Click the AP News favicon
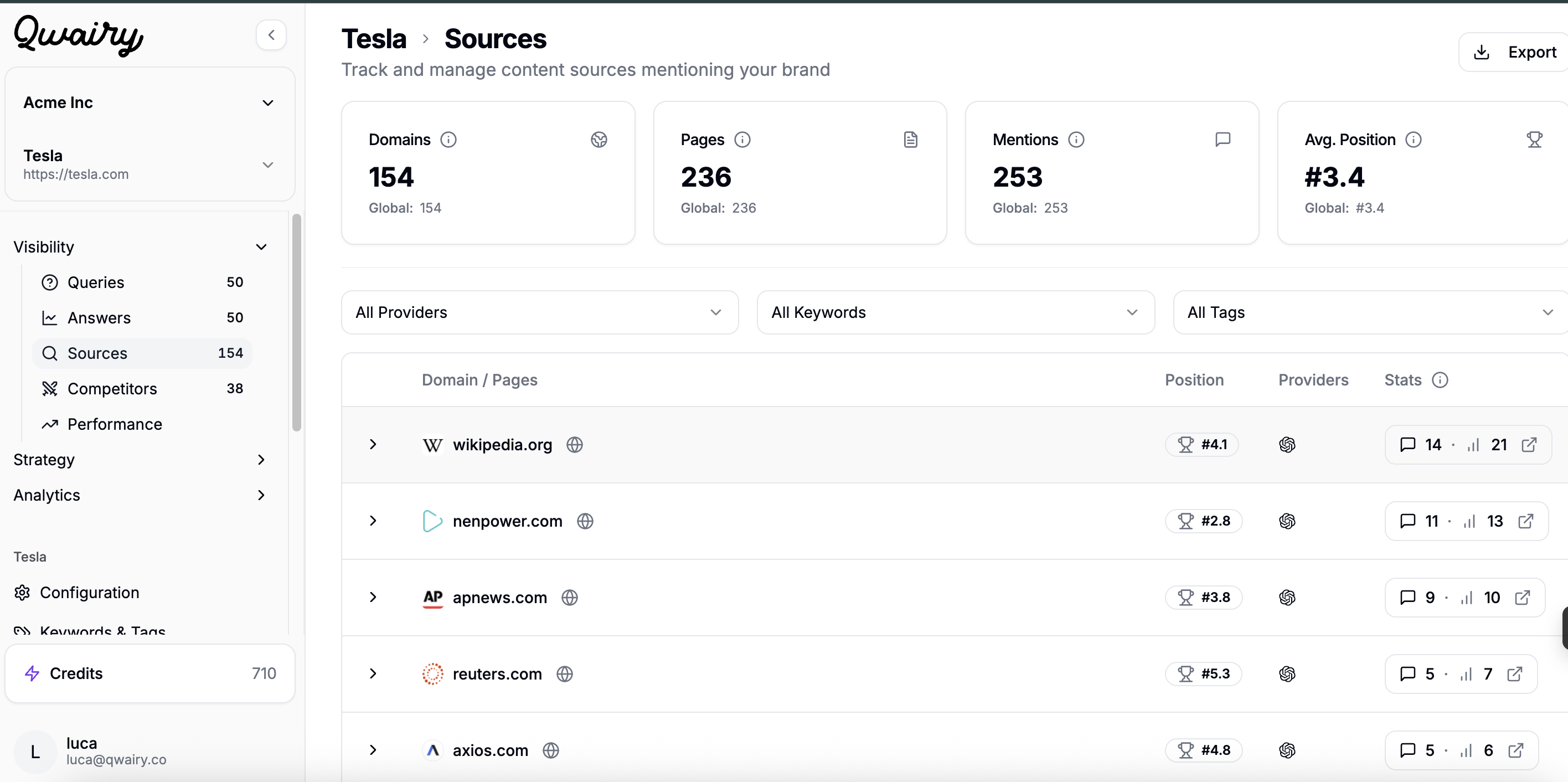Screen dimensions: 1568x782 [x=432, y=598]
